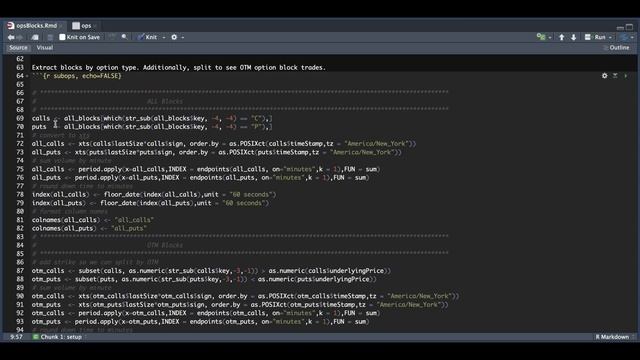Click 'otm_calls' at start of line 87
This screenshot has height=360, width=640.
[48, 271]
